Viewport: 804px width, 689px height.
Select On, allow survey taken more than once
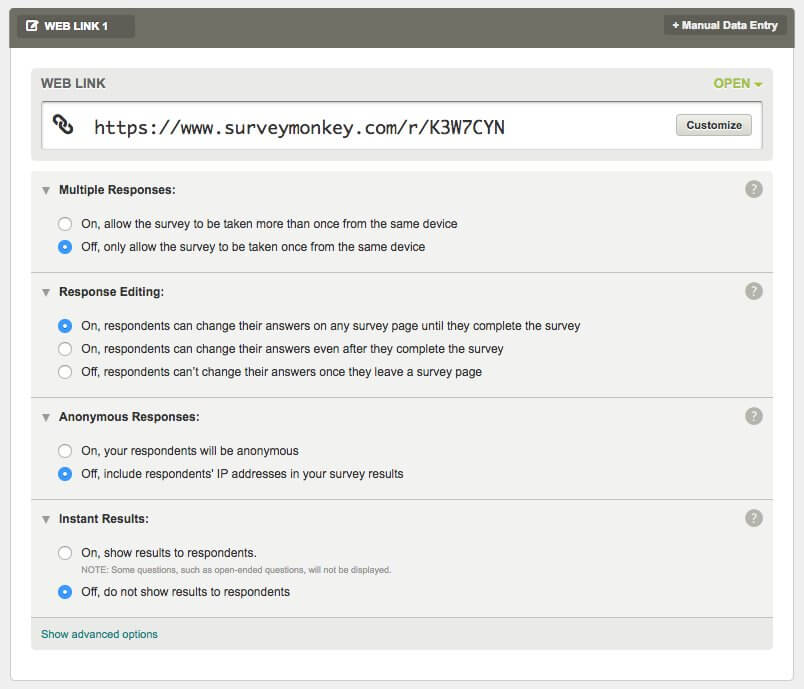tap(65, 224)
